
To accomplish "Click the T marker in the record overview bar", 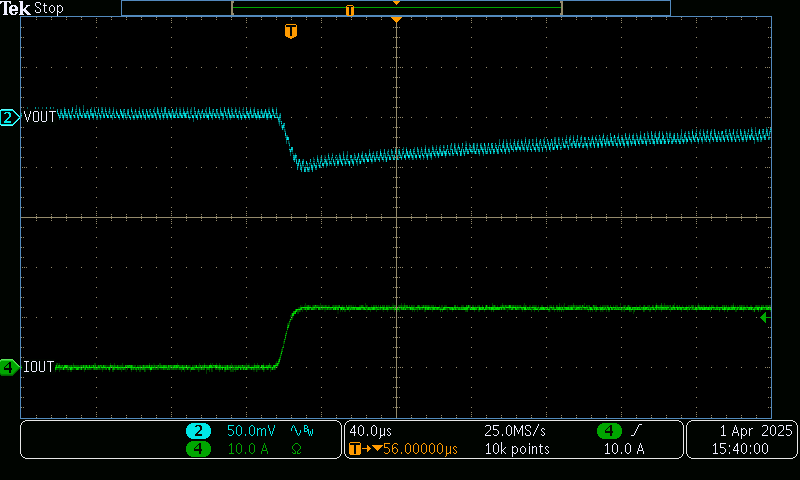I will (x=349, y=10).
